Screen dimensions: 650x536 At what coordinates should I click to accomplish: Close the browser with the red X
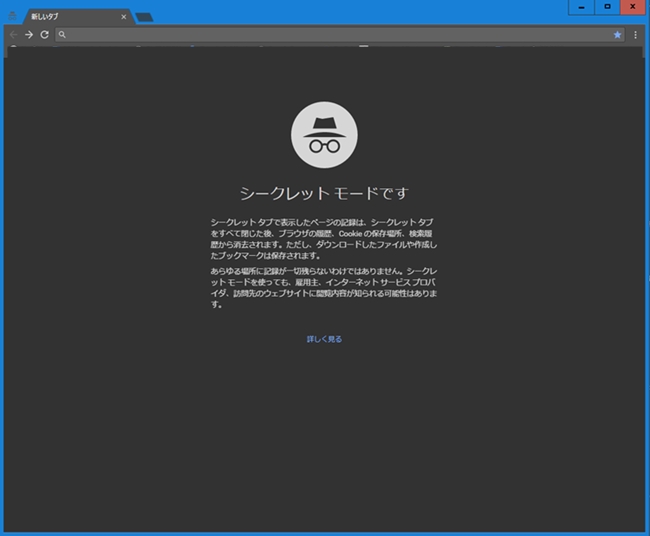coord(633,7)
